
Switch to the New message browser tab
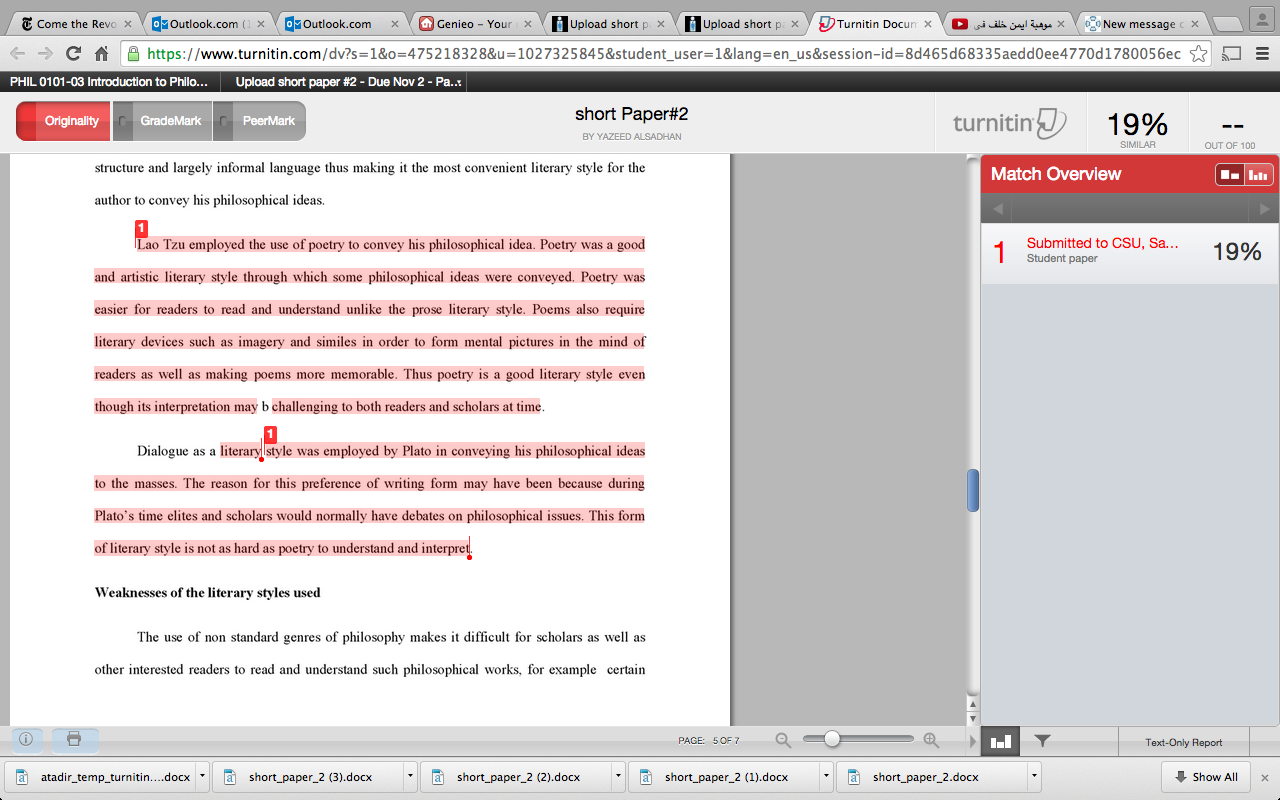(1142, 23)
